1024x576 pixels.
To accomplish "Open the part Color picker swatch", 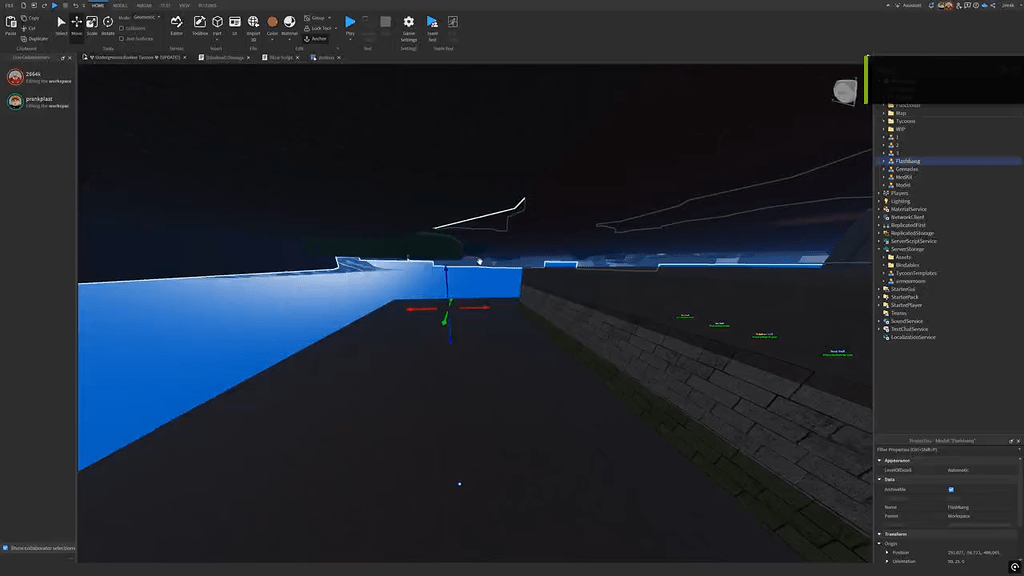I will point(272,22).
